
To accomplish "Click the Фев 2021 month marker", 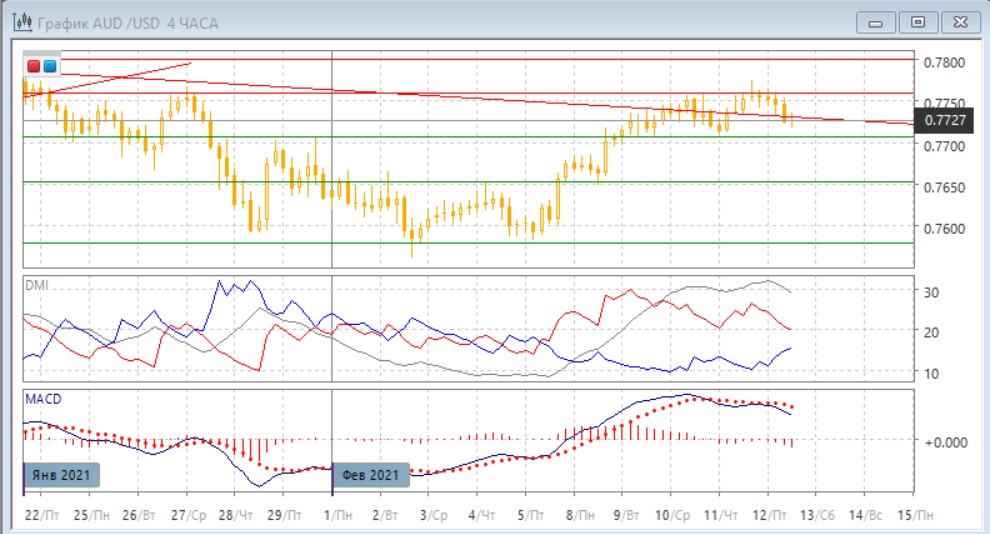I will (371, 475).
